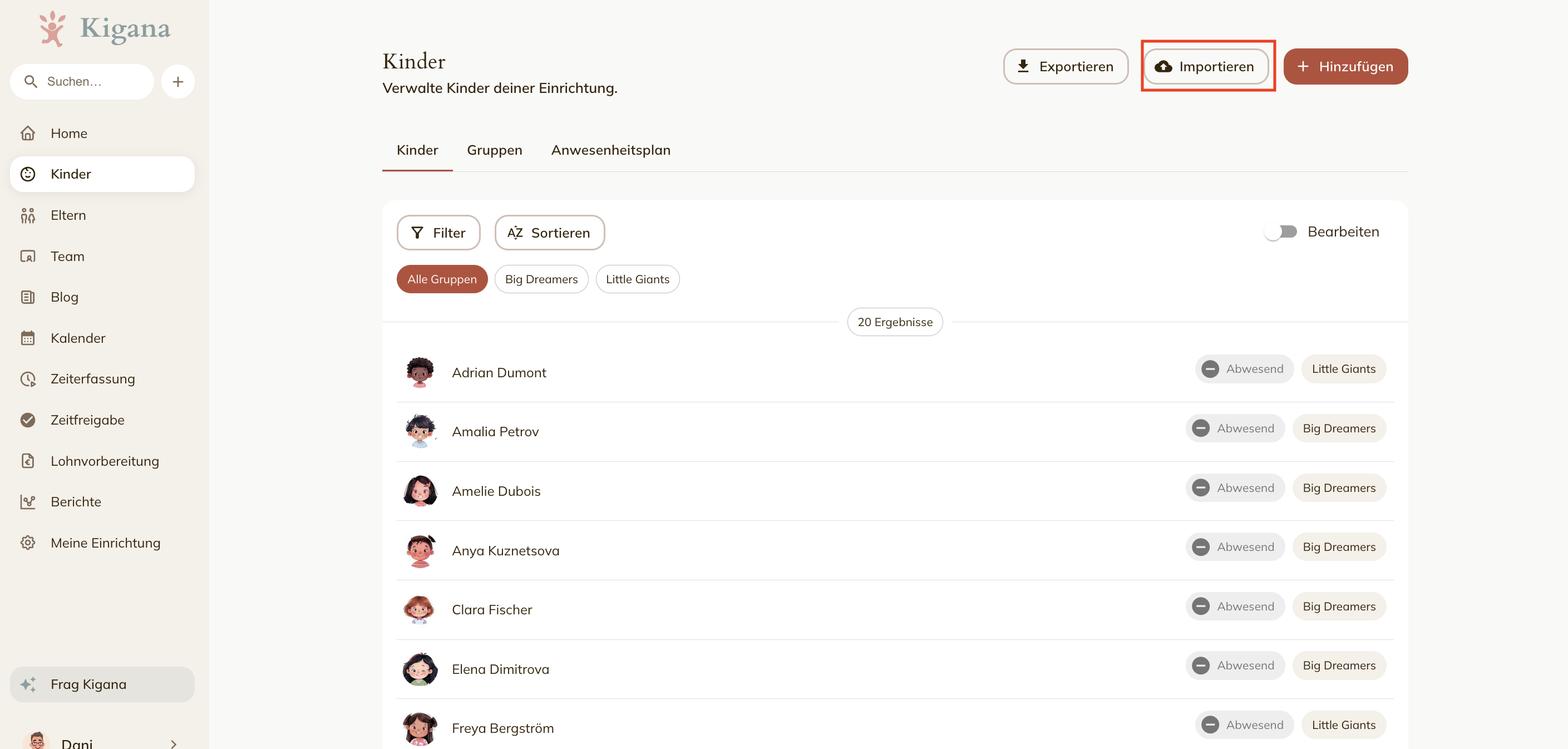Select the Little Giants group chip

point(637,279)
